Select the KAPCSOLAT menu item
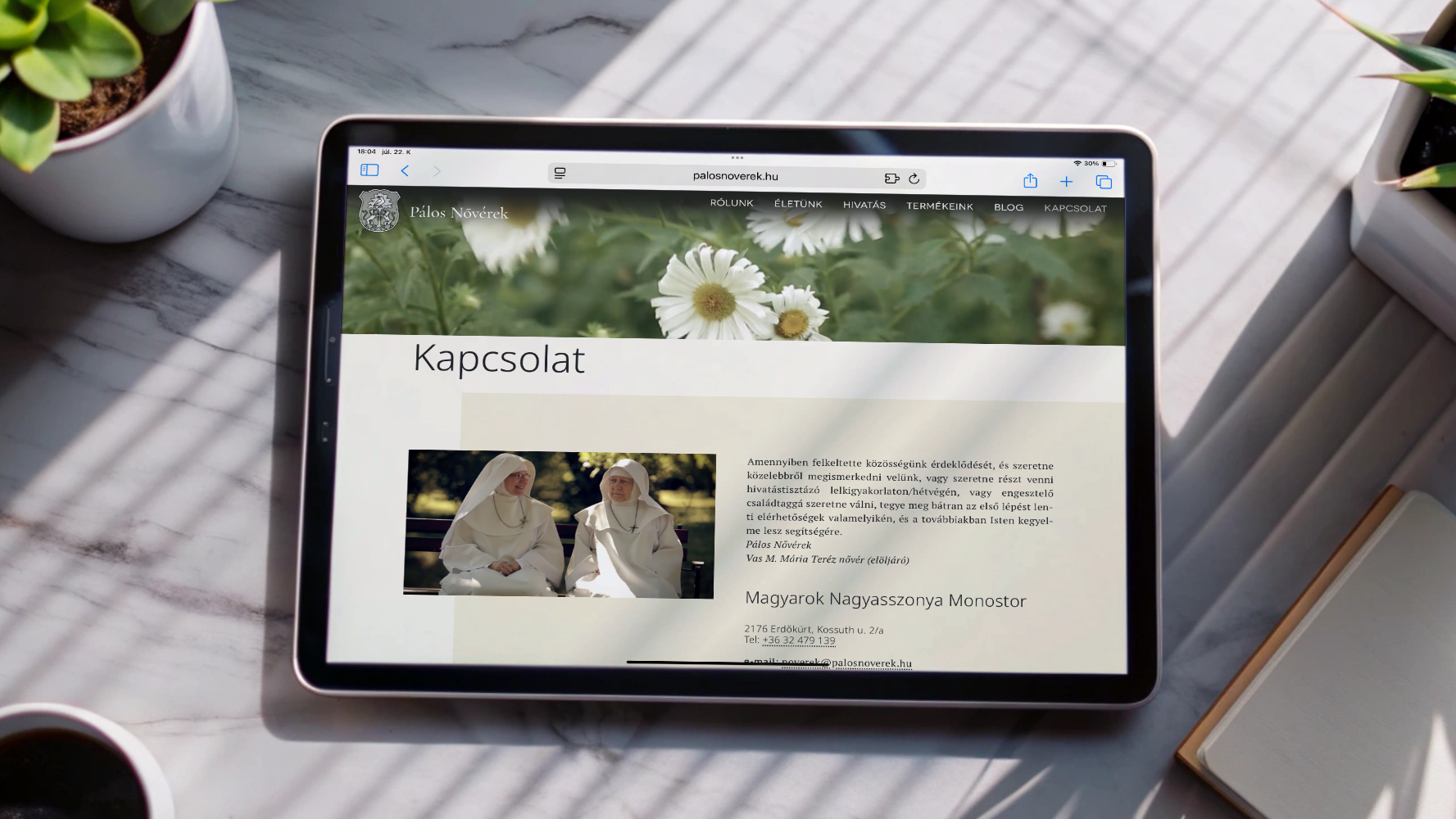This screenshot has width=1456, height=819. pos(1075,208)
